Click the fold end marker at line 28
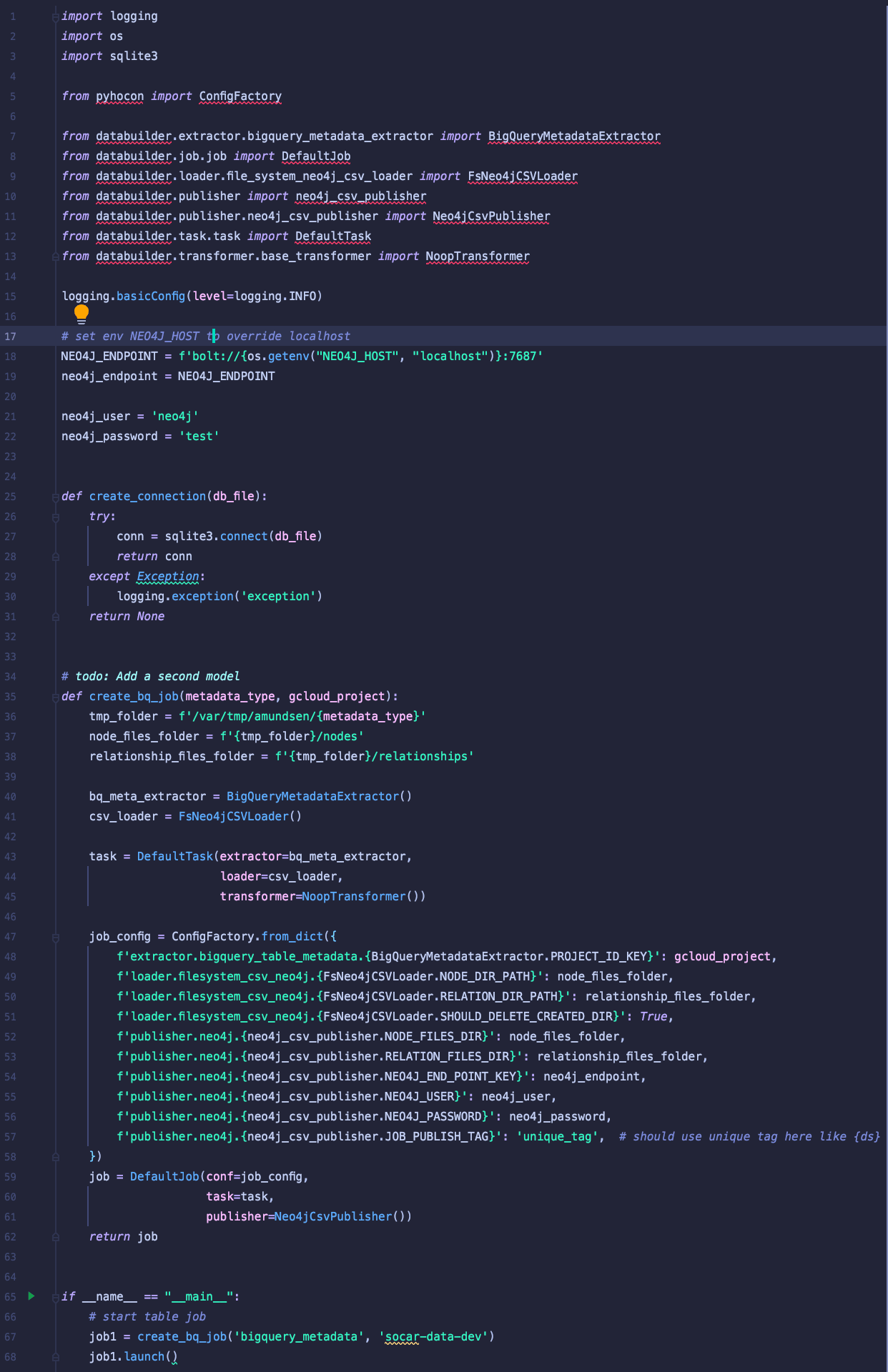 (x=56, y=556)
